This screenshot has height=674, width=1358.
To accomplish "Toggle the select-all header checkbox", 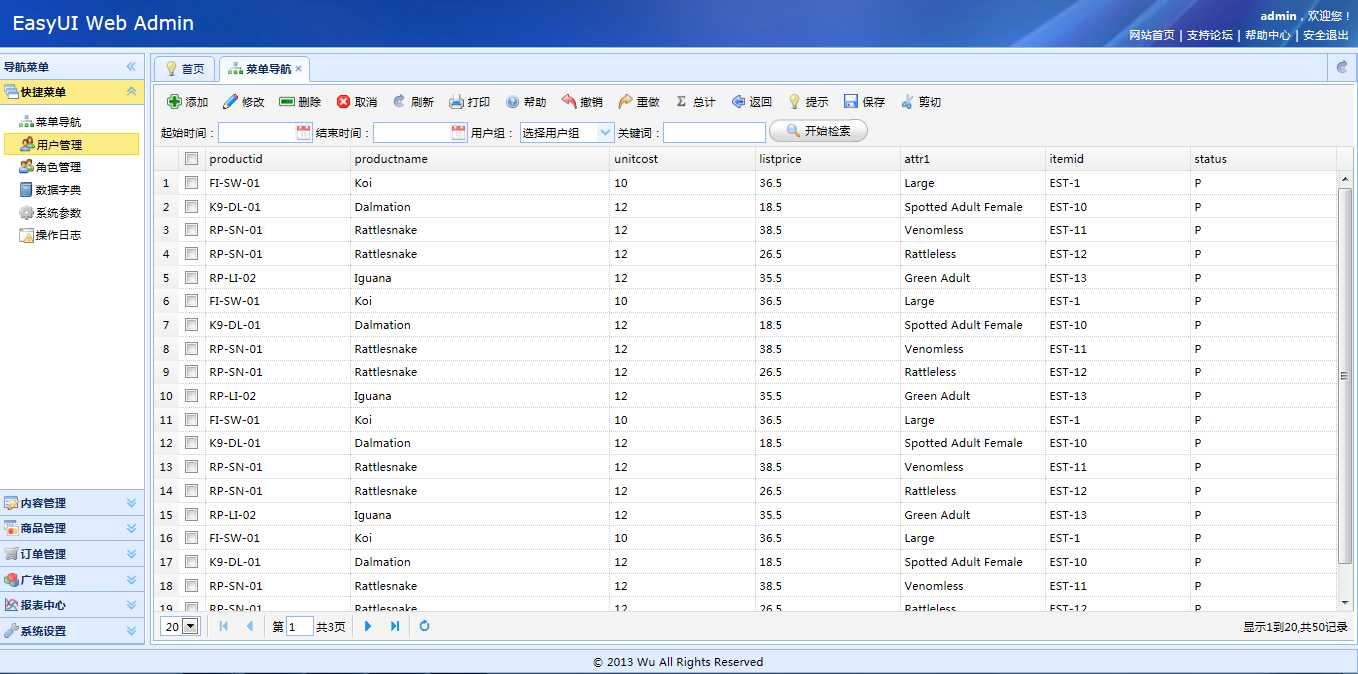I will tap(191, 158).
